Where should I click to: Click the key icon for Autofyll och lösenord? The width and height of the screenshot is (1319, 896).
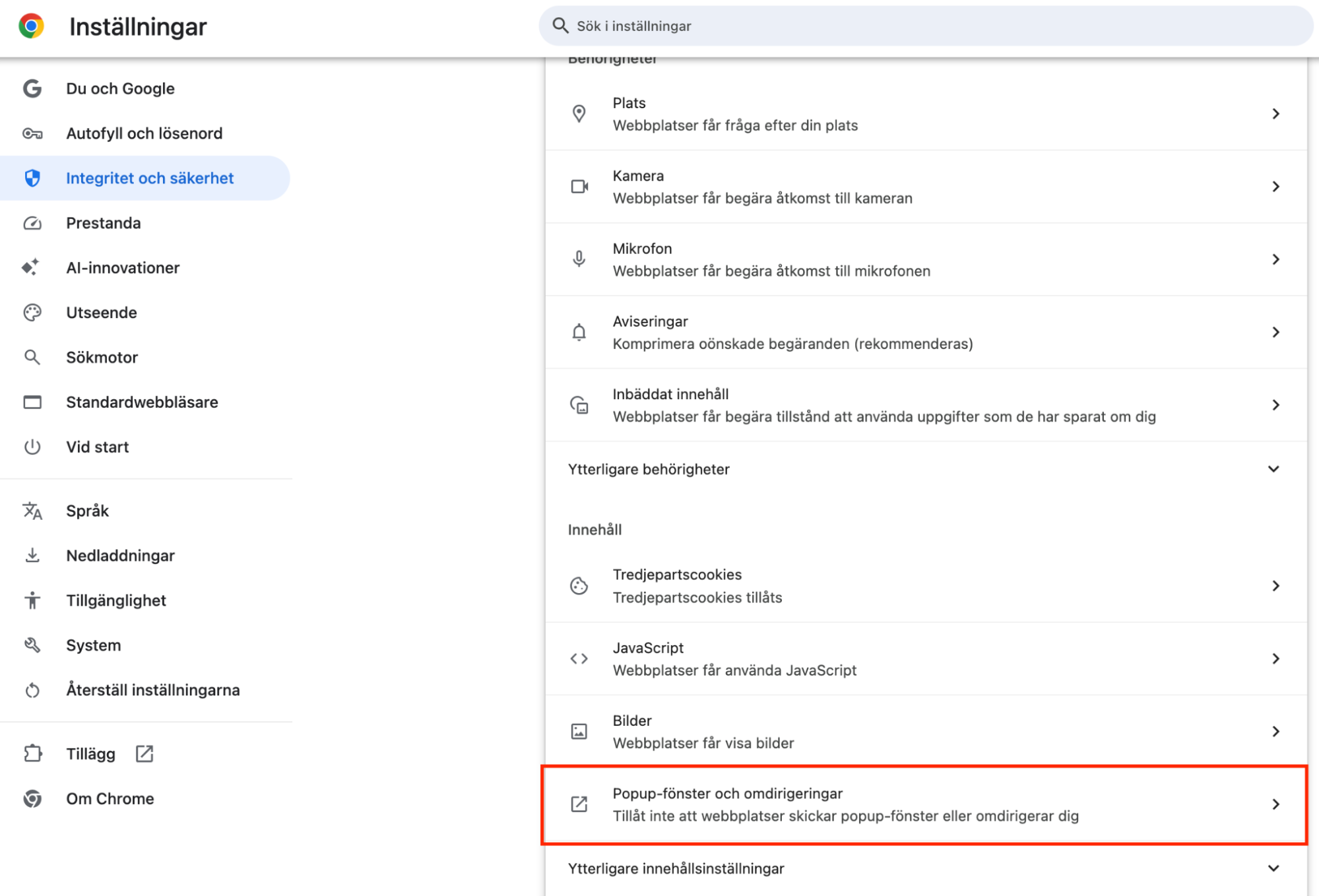pos(32,133)
